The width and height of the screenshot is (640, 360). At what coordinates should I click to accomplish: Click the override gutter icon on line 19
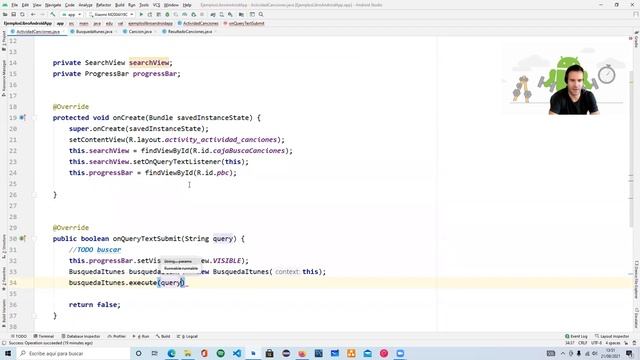pyautogui.click(x=22, y=118)
